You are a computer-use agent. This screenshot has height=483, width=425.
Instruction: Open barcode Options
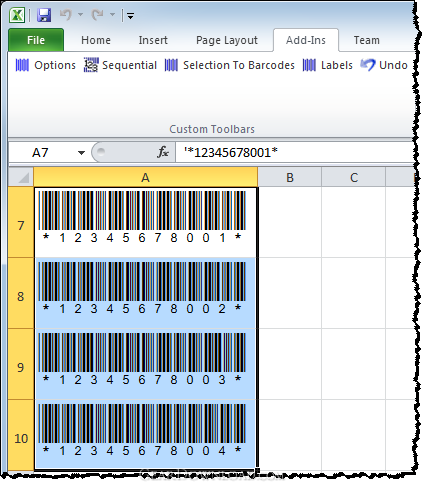[x=46, y=65]
